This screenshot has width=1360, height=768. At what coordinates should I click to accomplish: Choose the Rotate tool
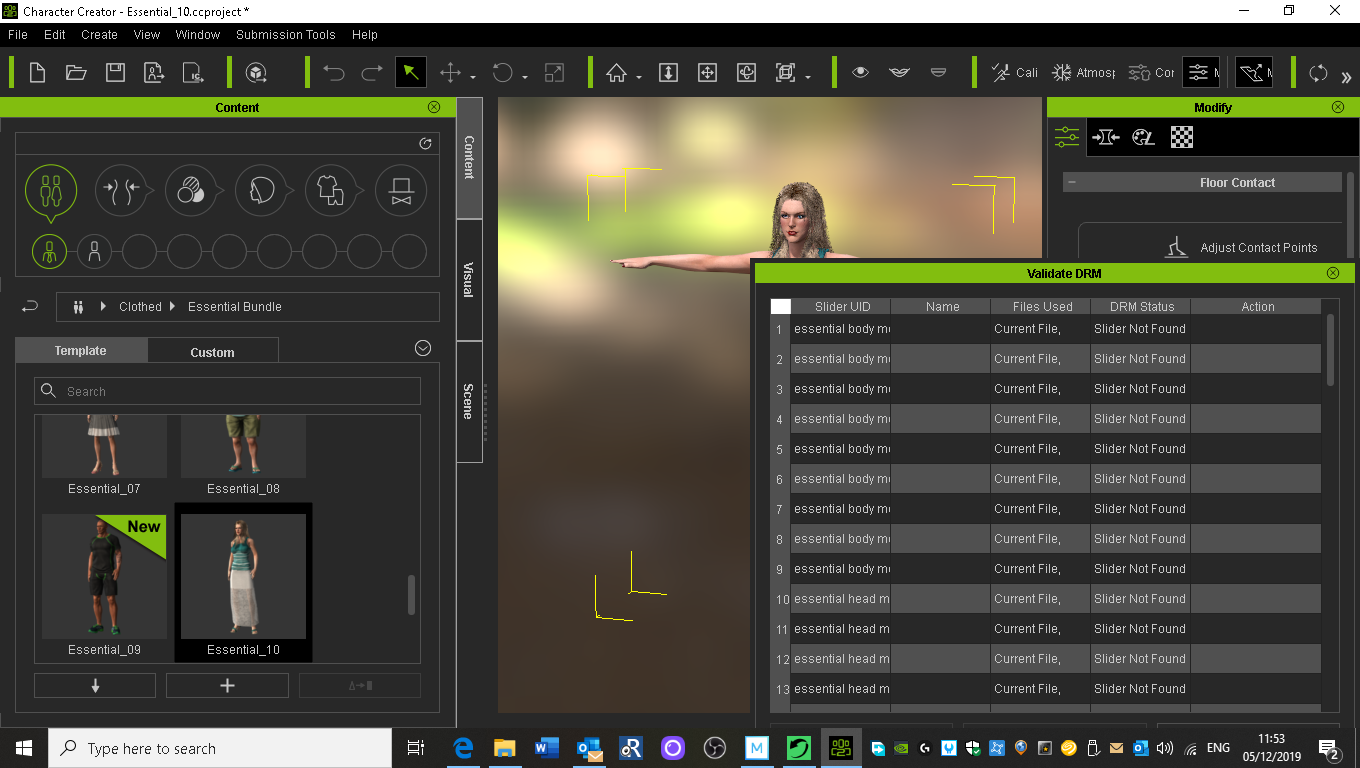[x=503, y=73]
